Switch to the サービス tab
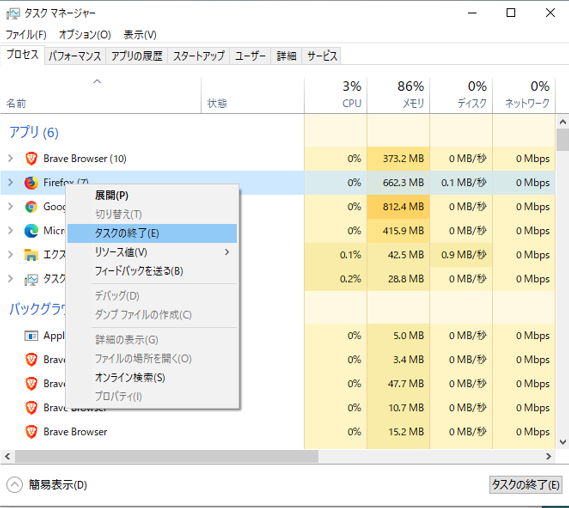This screenshot has width=569, height=508. [x=322, y=56]
